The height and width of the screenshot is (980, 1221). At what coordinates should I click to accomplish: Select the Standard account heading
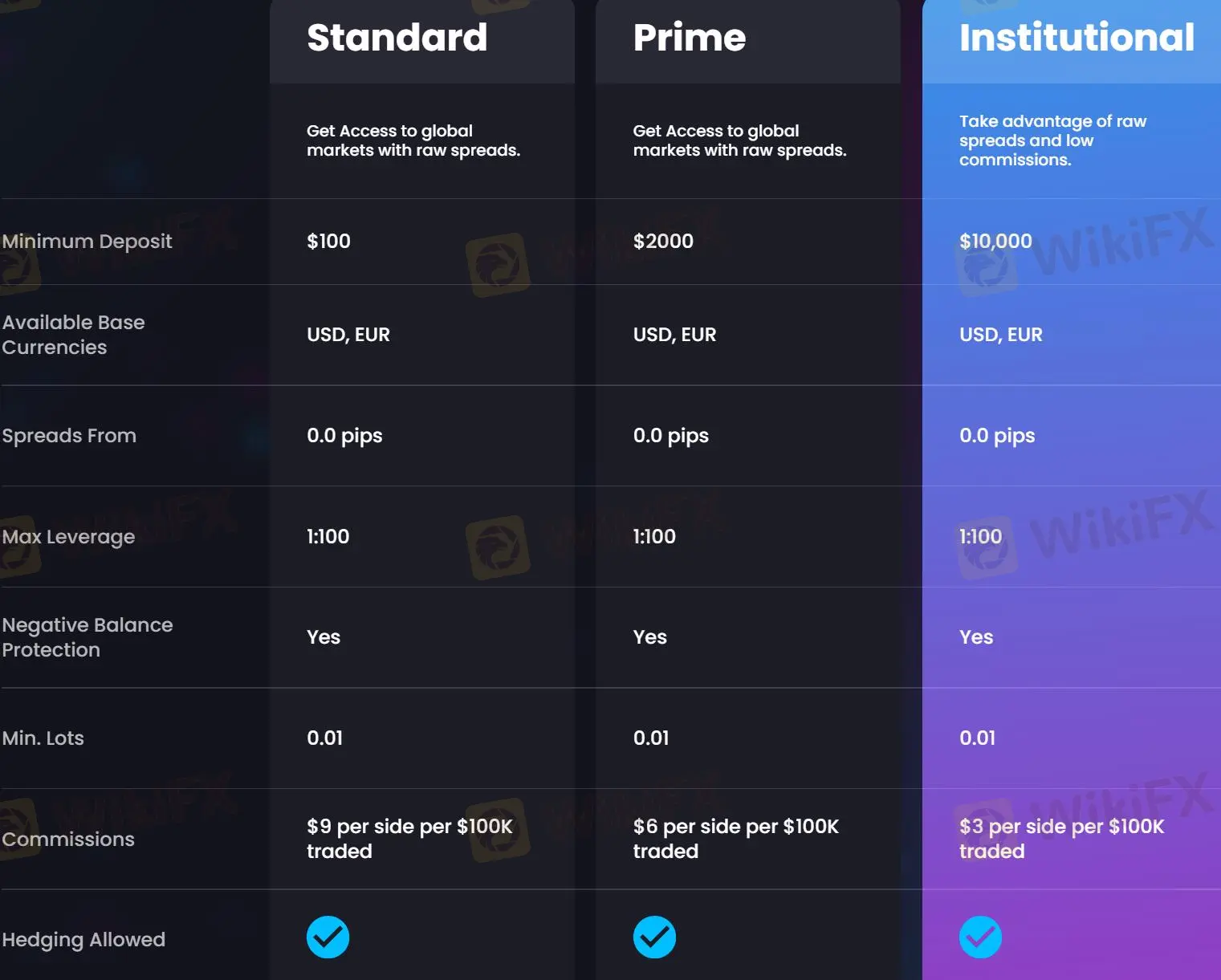click(x=397, y=38)
